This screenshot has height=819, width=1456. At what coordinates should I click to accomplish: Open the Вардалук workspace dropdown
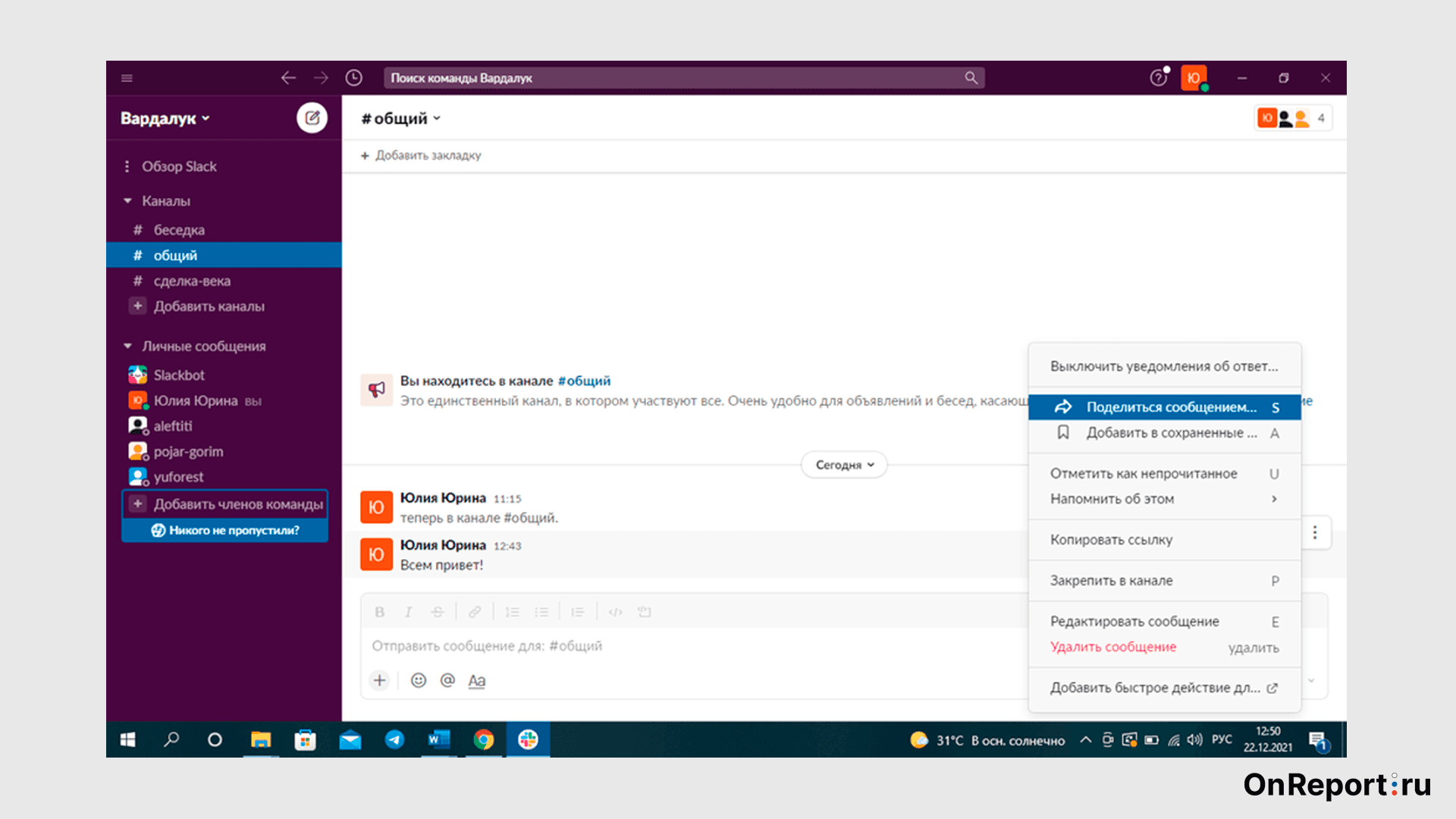[165, 118]
